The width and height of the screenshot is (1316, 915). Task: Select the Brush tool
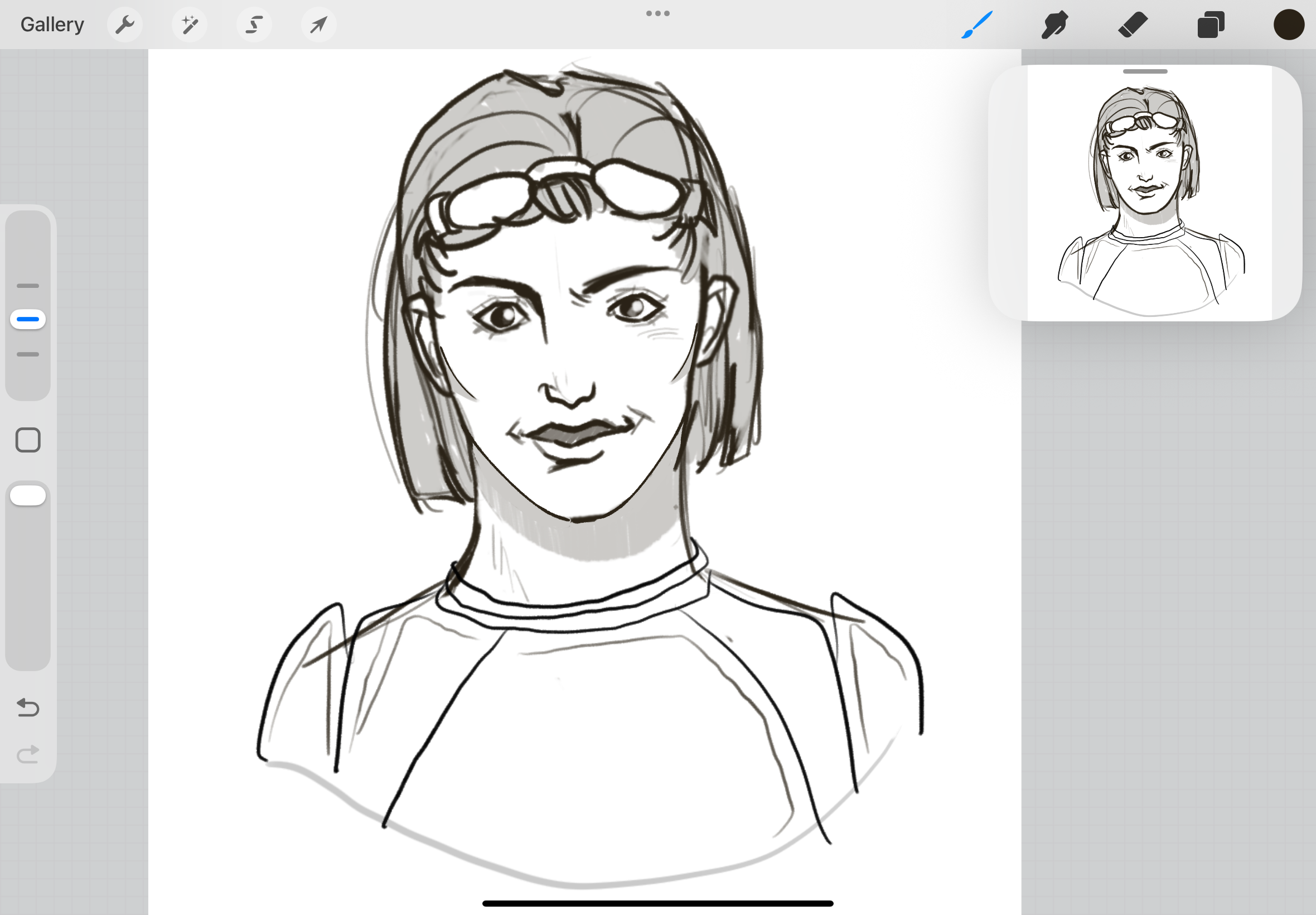[977, 25]
